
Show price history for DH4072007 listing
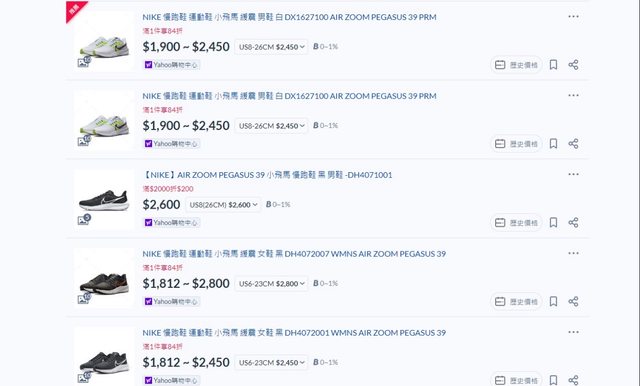coord(516,302)
